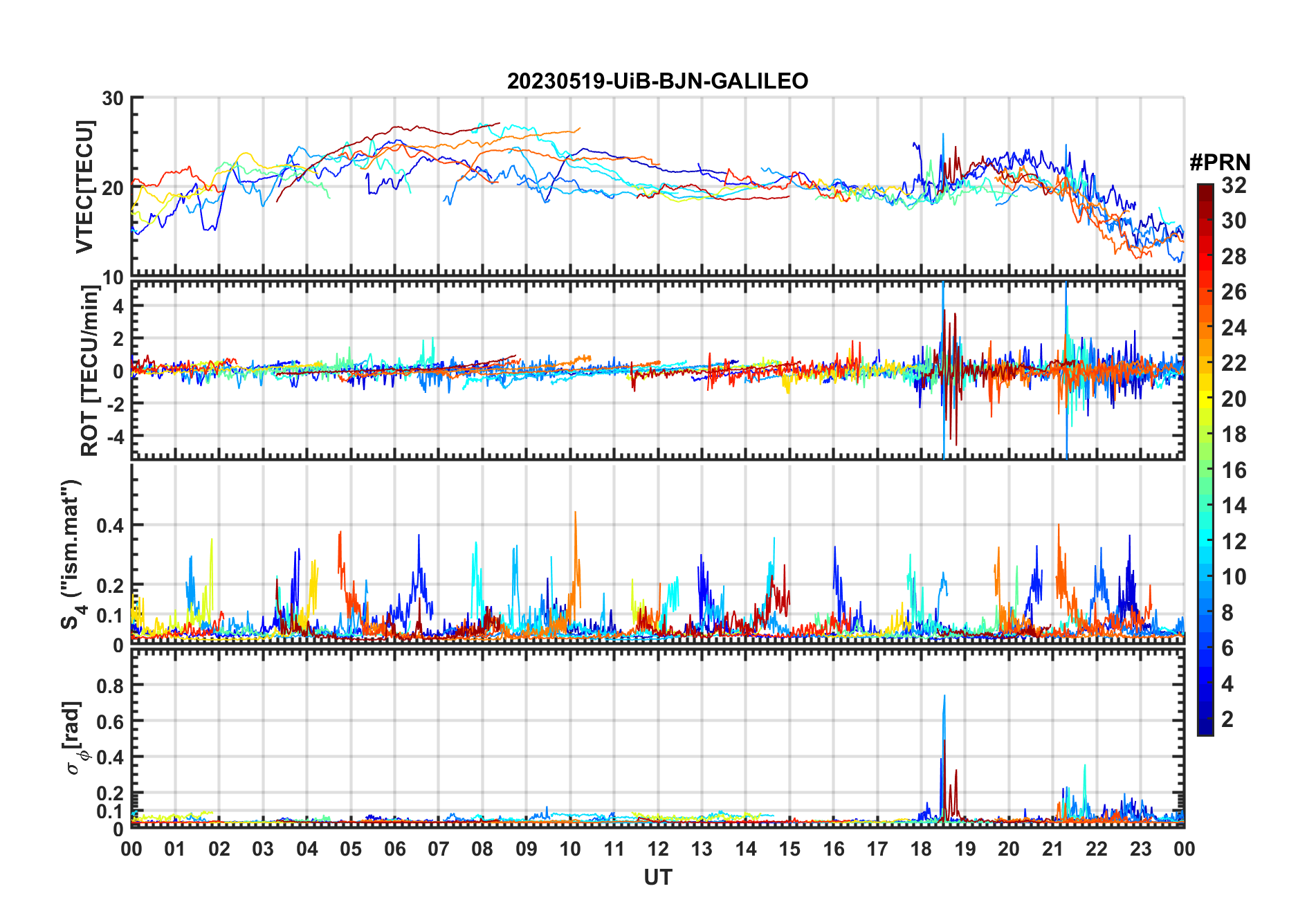
Task: Click sigma-phi axis tick label 0.4
Action: pos(110,757)
